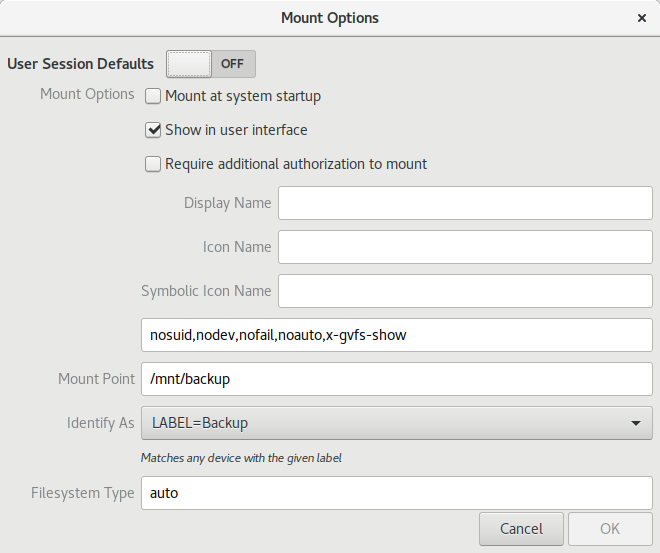Click the Mount Options dialog title
The width and height of the screenshot is (660, 553).
[x=330, y=18]
